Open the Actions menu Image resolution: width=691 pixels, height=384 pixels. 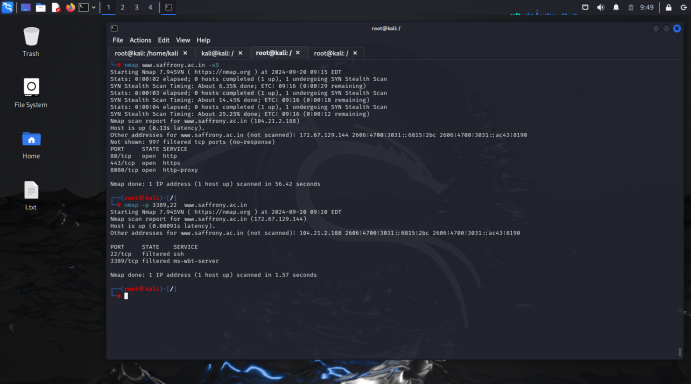(x=140, y=40)
